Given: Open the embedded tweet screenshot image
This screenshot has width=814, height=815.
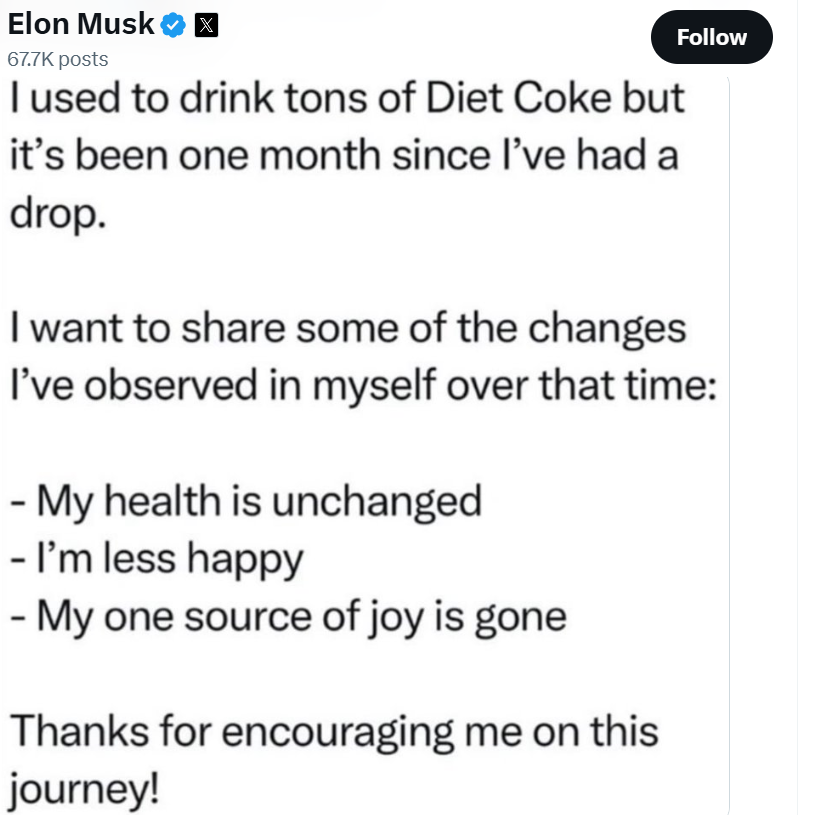Looking at the screenshot, I should 365,445.
